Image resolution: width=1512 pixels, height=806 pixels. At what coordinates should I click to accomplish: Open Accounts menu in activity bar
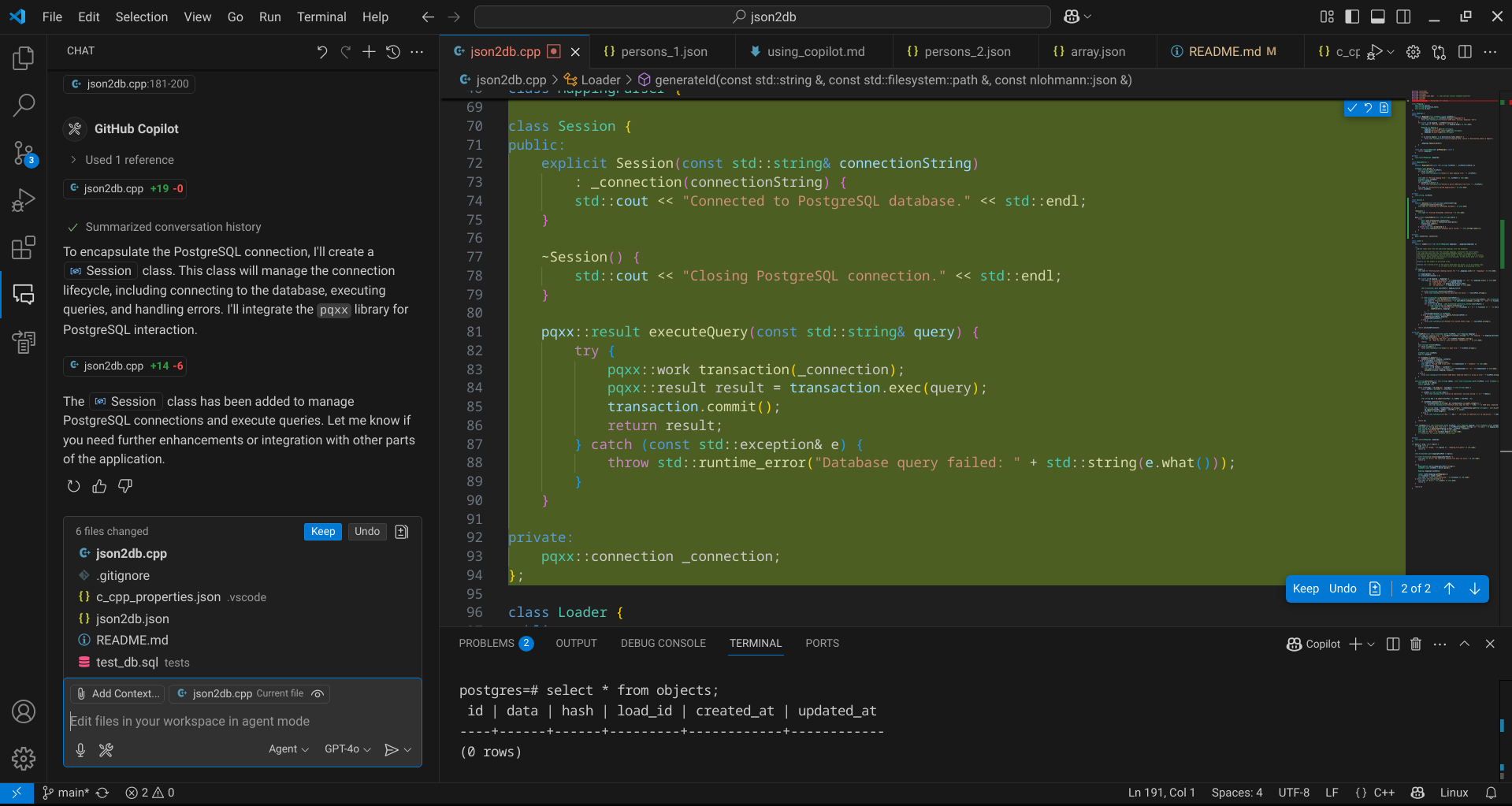click(24, 711)
